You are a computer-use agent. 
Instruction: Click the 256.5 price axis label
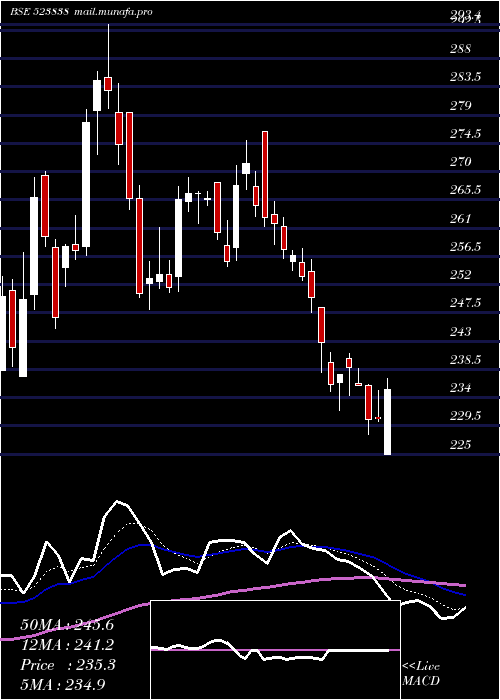[x=465, y=247]
